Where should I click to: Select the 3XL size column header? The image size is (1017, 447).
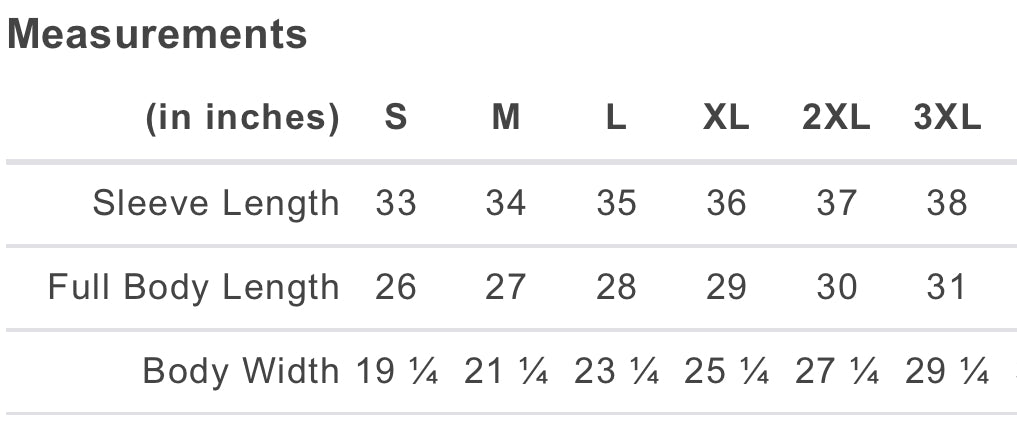[947, 118]
